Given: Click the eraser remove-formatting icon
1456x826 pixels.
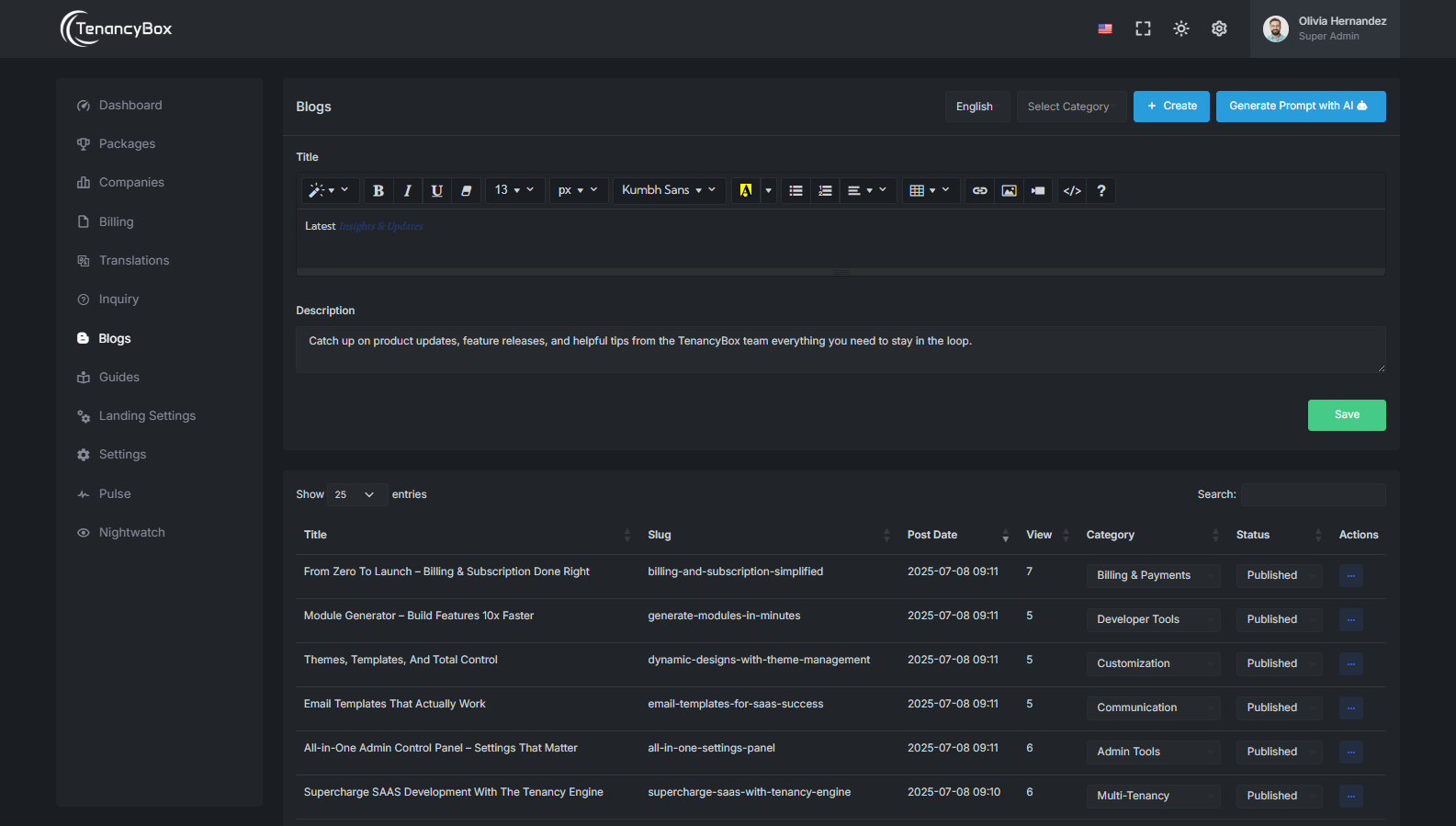Looking at the screenshot, I should (467, 190).
